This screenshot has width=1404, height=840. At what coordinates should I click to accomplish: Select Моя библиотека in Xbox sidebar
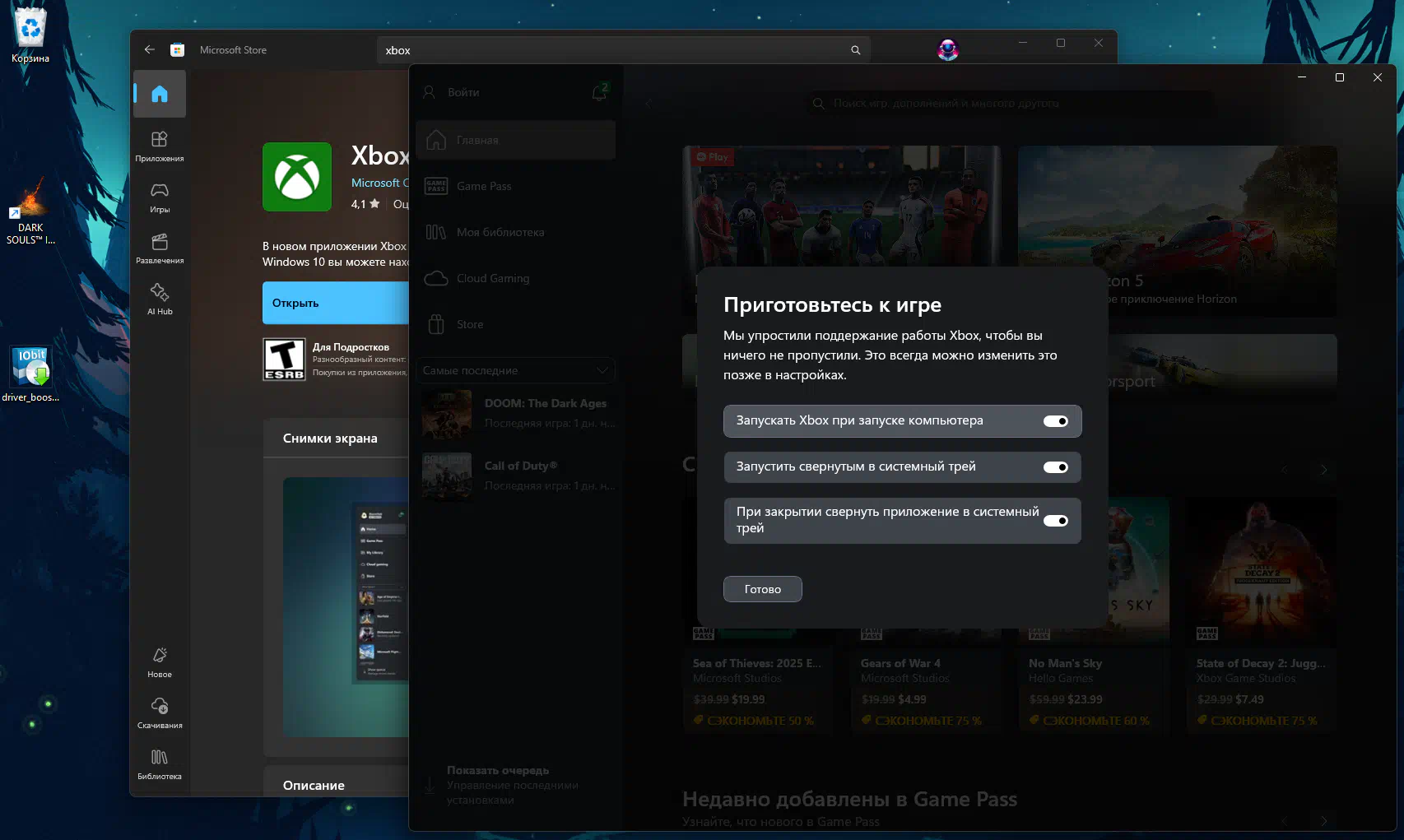click(x=516, y=232)
